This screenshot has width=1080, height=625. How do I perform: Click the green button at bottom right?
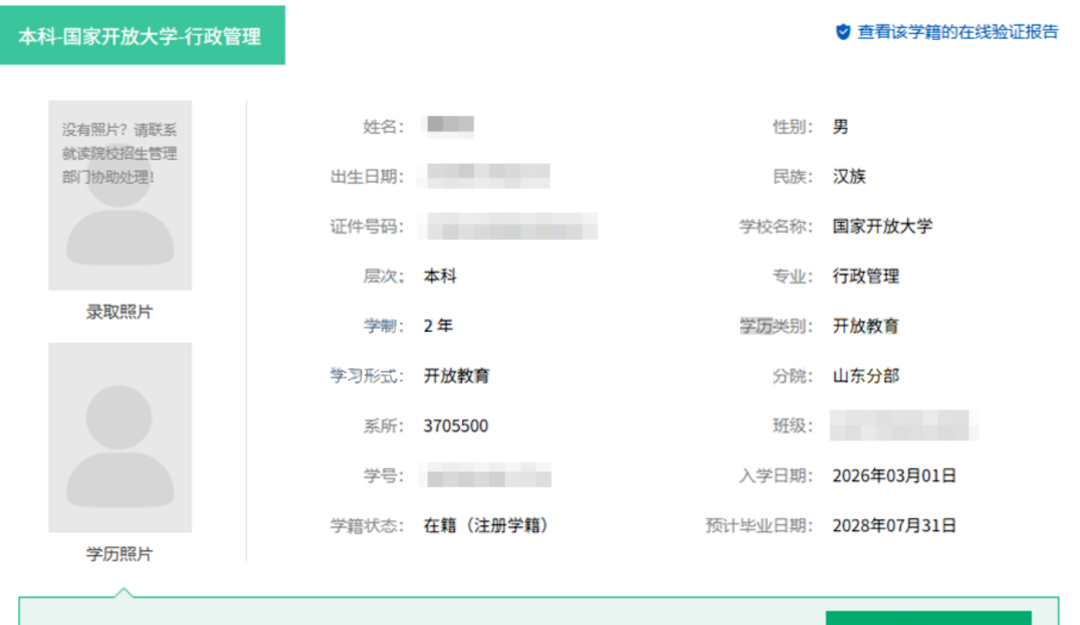point(928,617)
